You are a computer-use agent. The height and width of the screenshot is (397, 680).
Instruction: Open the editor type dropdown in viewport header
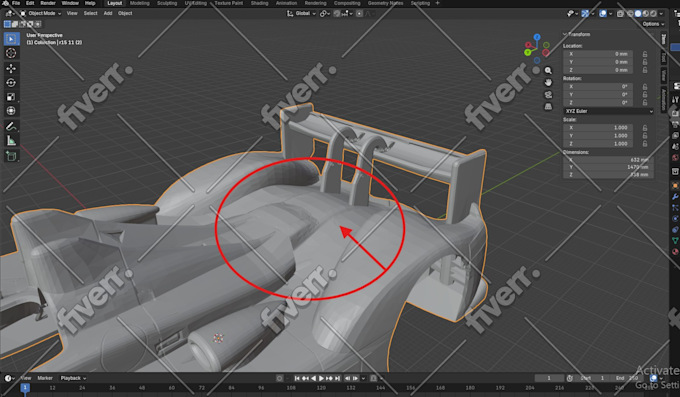click(9, 13)
